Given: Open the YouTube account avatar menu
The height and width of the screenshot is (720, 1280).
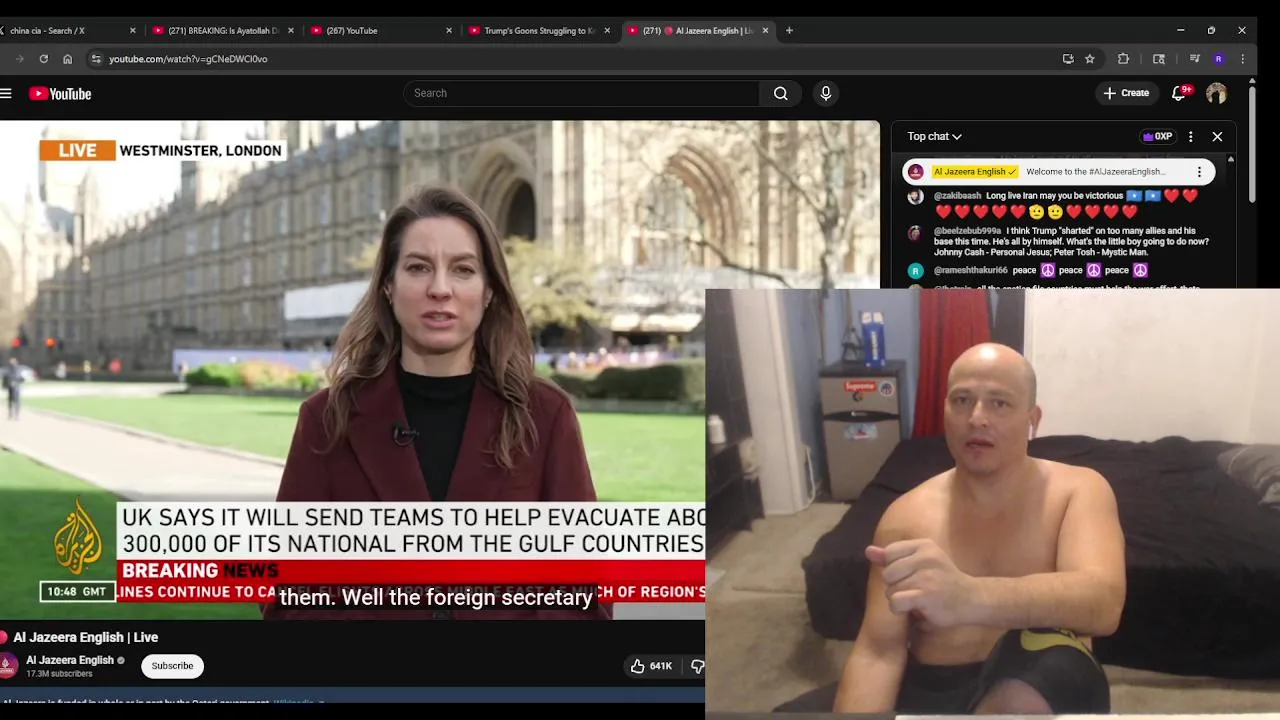Looking at the screenshot, I should 1216,93.
